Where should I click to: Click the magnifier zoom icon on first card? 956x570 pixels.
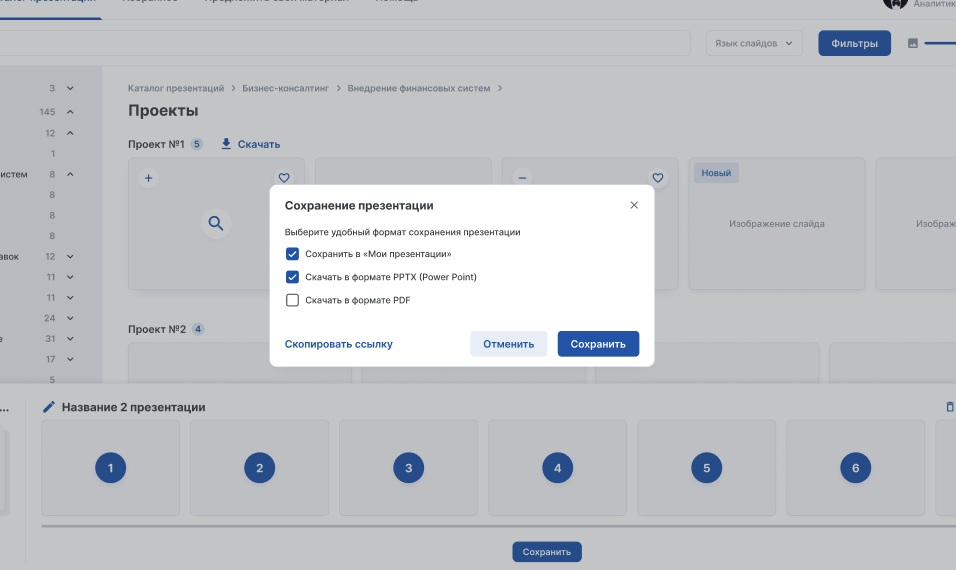pyautogui.click(x=216, y=223)
